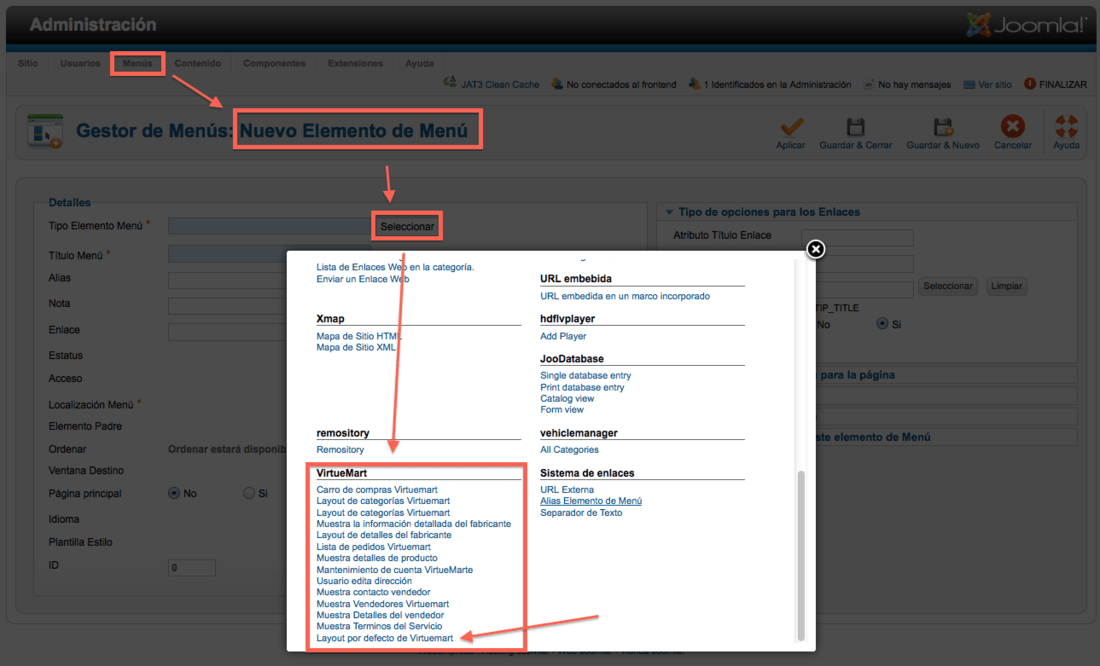Click the Guardar & Nuevo disk icon

943,126
